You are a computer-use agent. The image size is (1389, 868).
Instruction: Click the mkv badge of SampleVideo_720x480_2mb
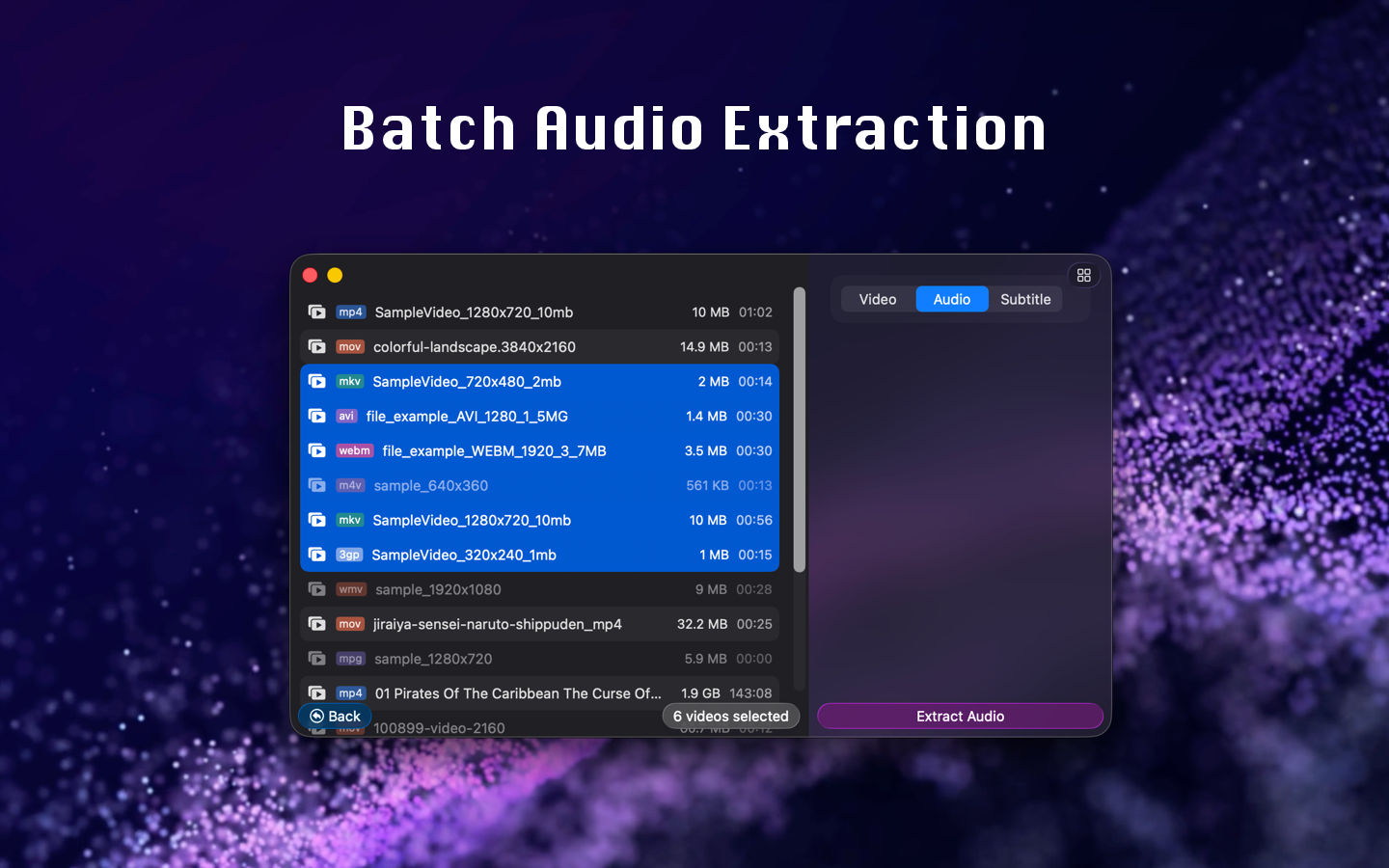[349, 382]
